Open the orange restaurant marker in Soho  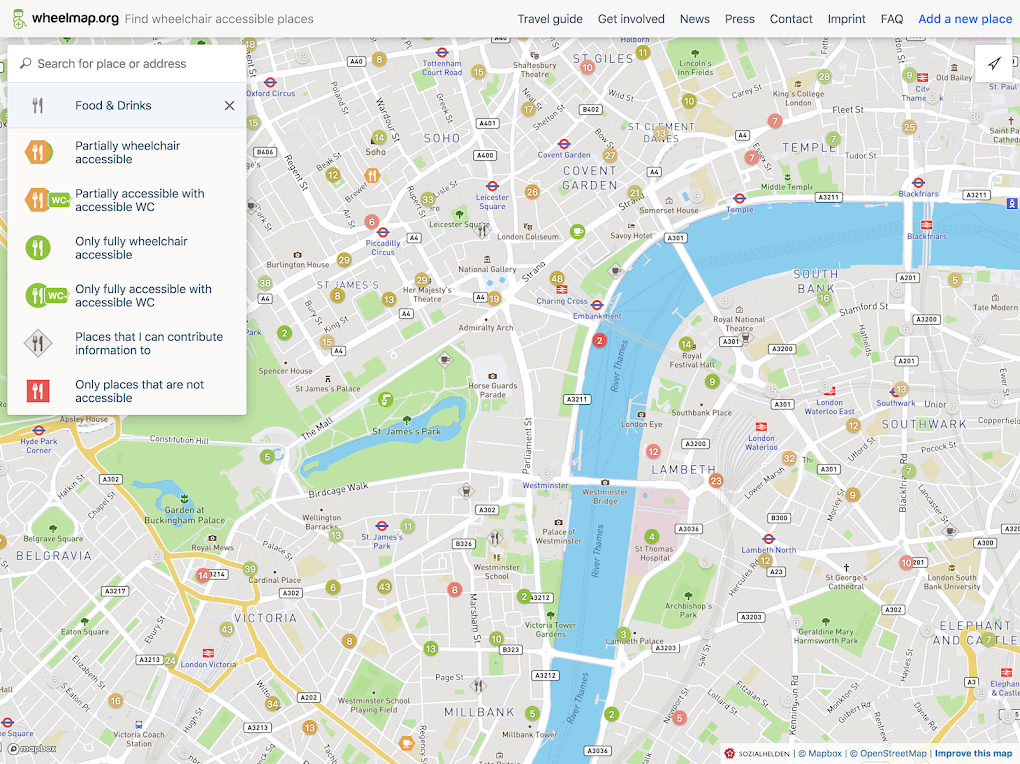[x=372, y=175]
